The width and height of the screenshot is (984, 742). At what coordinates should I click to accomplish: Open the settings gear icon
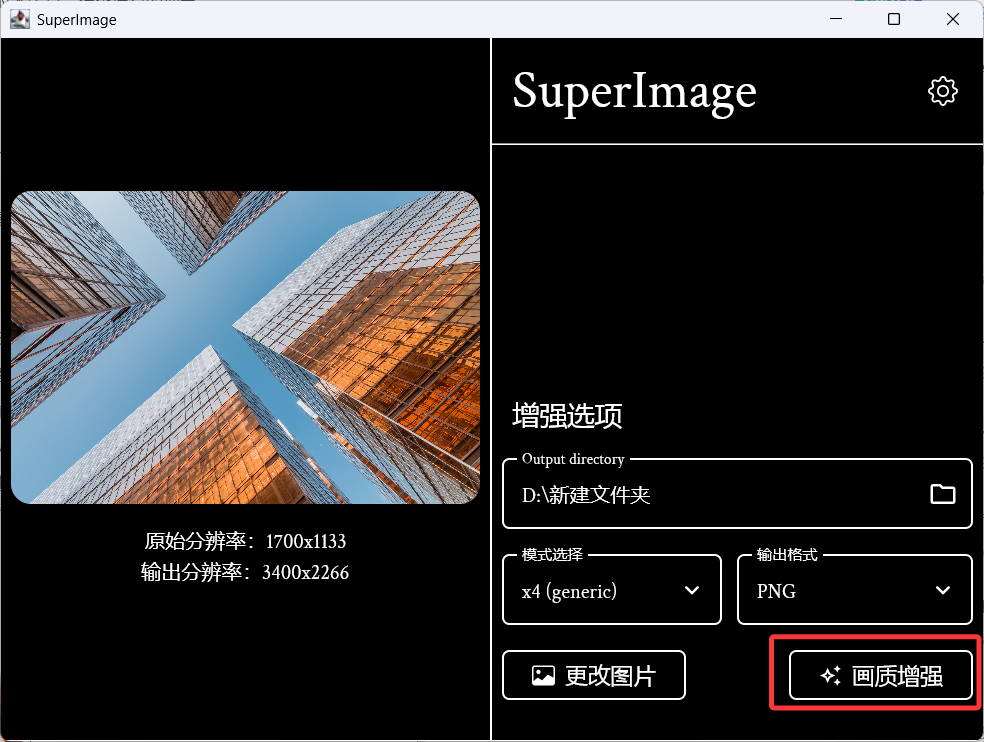(942, 90)
